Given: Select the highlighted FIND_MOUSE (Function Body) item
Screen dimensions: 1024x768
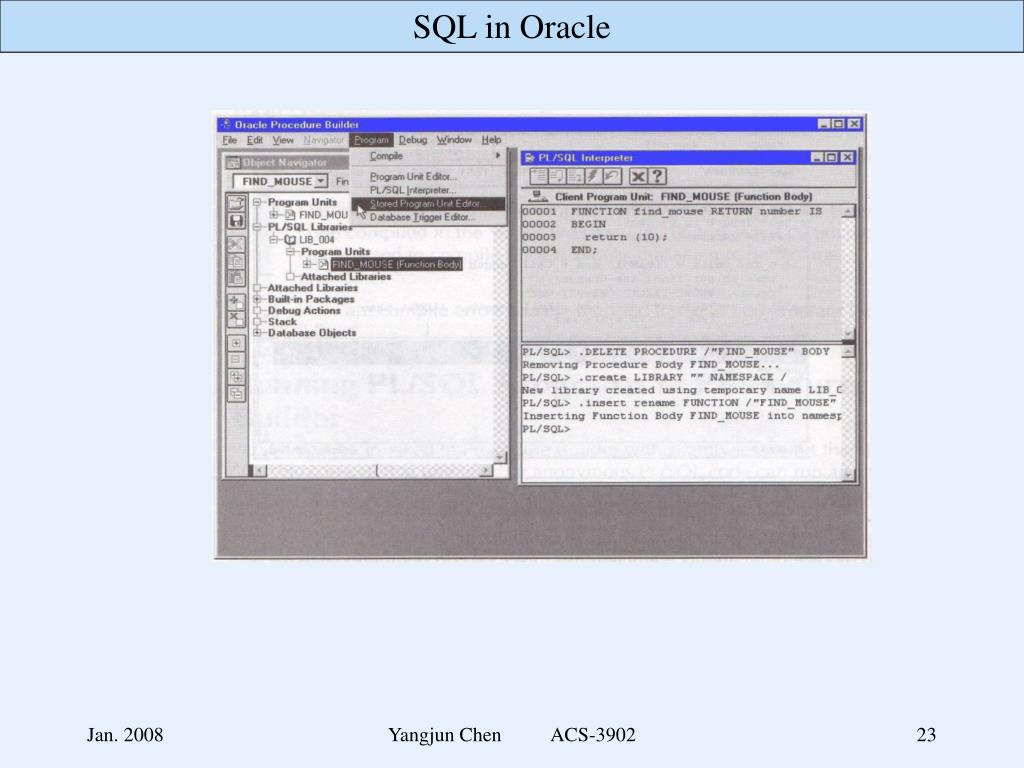Looking at the screenshot, I should pyautogui.click(x=396, y=264).
